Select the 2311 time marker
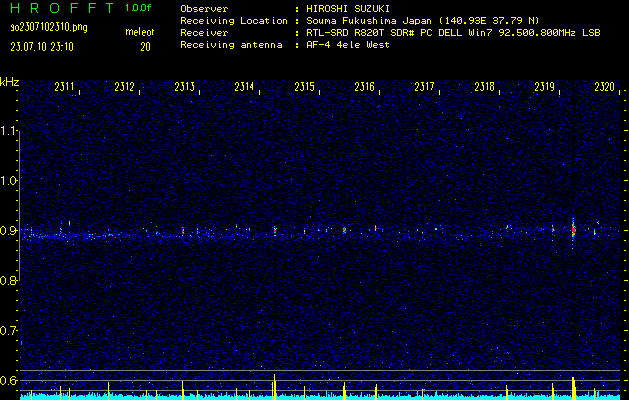The width and height of the screenshot is (629, 400). click(65, 88)
